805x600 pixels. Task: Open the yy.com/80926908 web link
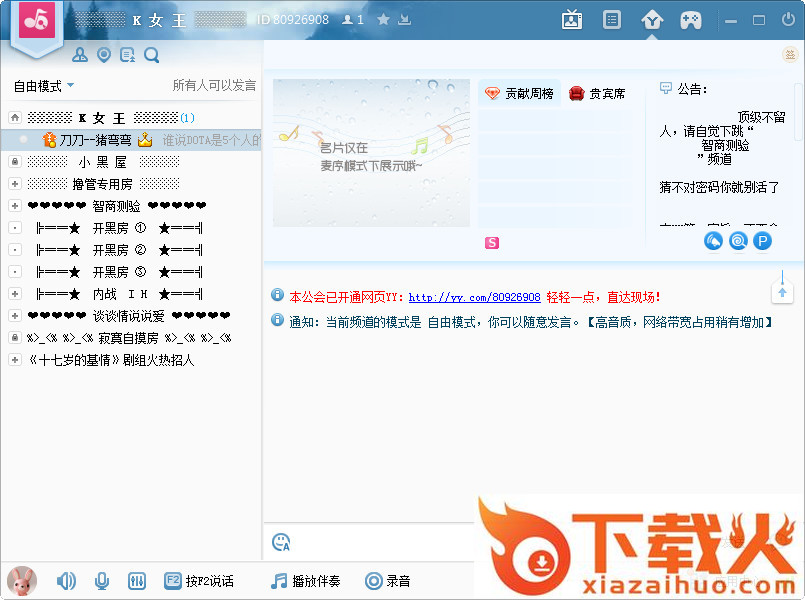pos(474,297)
